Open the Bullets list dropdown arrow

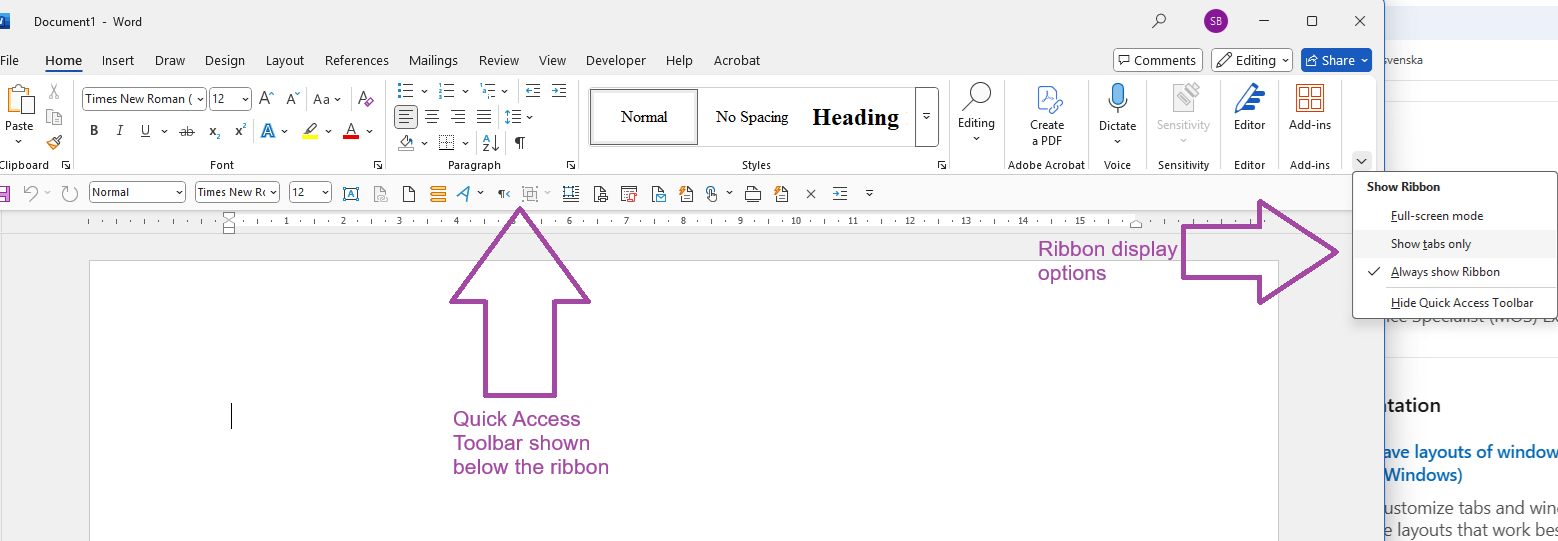(x=424, y=91)
